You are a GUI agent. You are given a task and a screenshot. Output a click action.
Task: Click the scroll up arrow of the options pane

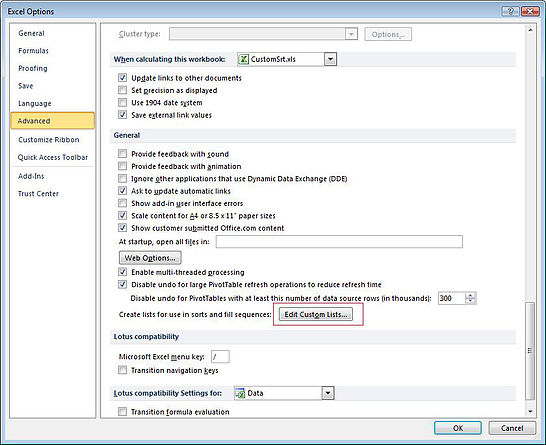(530, 30)
